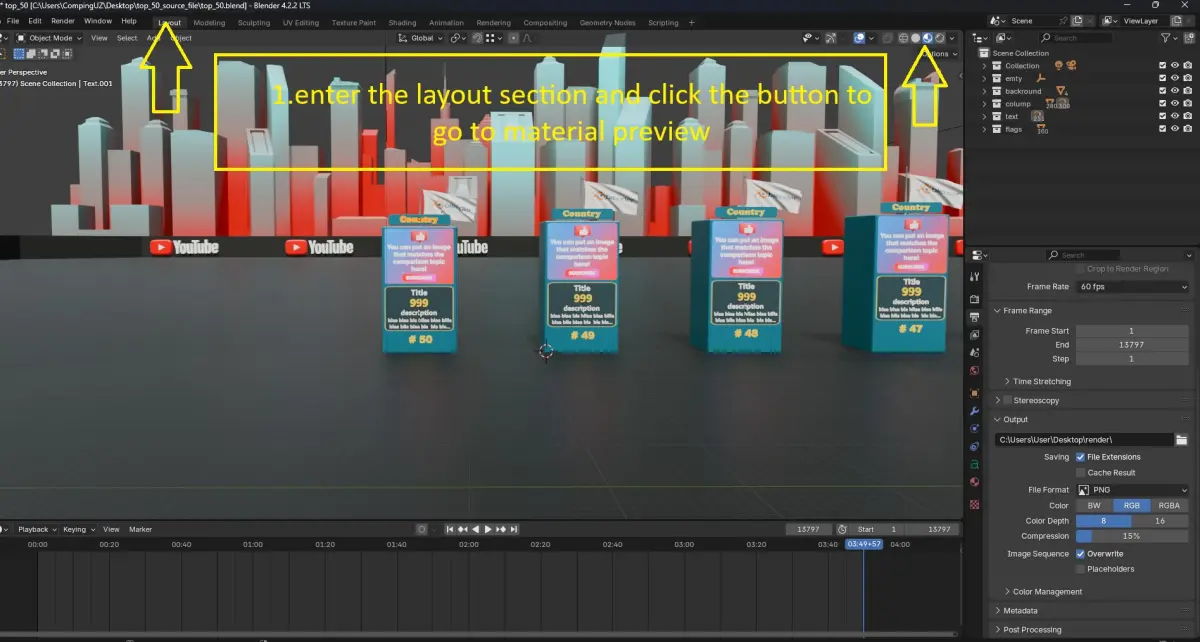Open the Physics properties tab
1200x642 pixels.
point(975,428)
